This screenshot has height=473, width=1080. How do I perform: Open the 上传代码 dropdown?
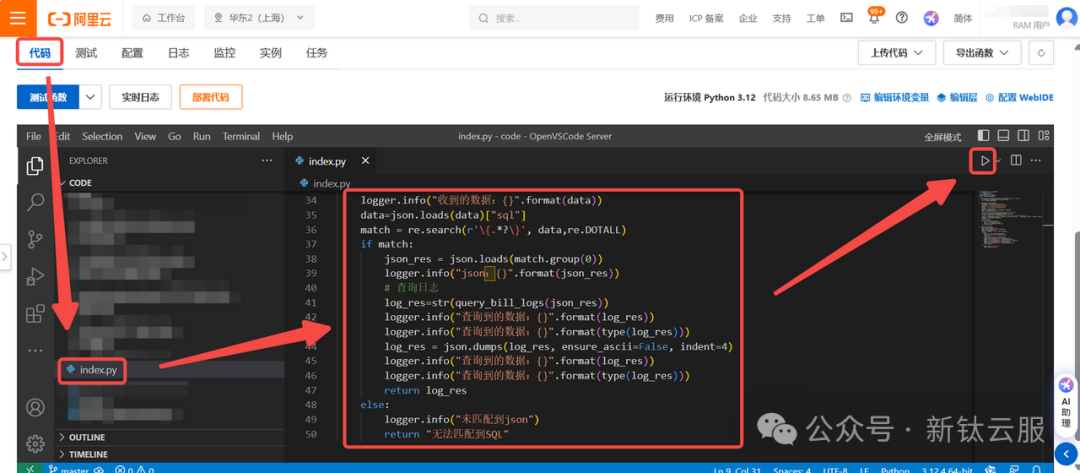pyautogui.click(x=896, y=53)
